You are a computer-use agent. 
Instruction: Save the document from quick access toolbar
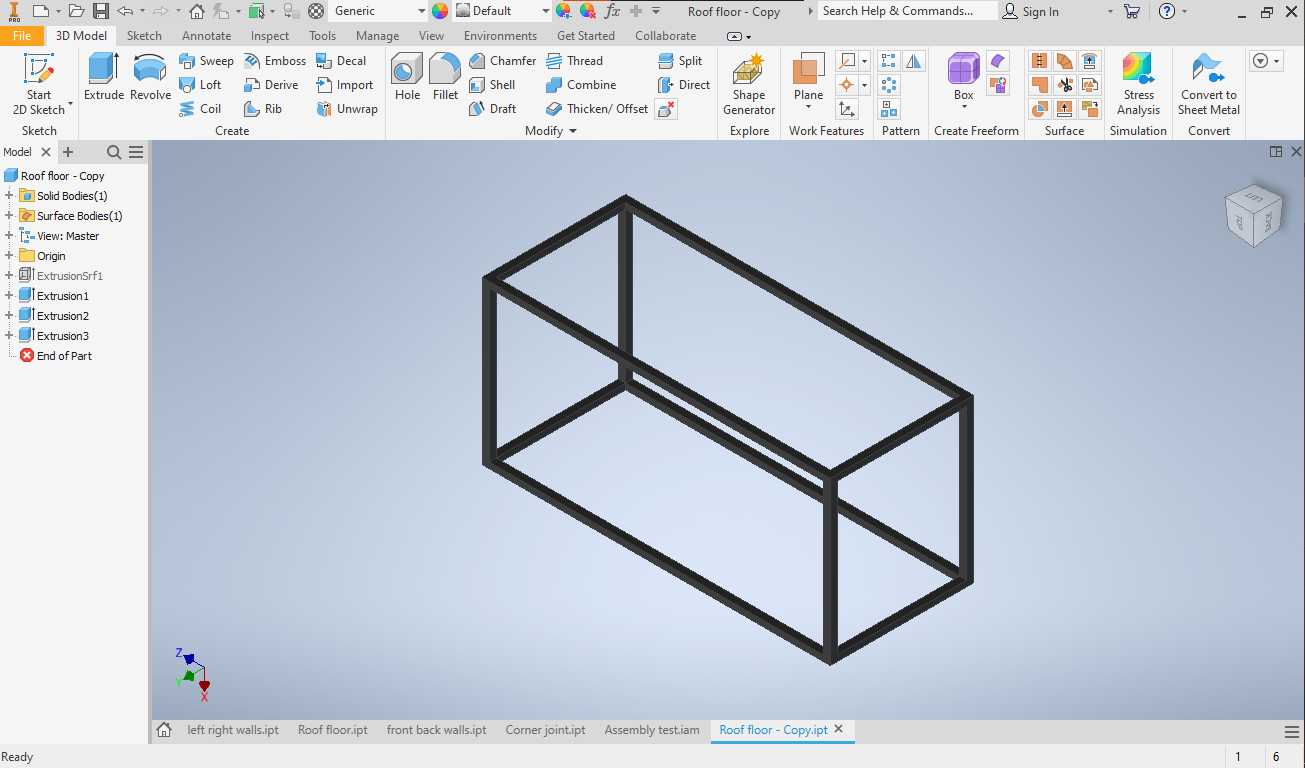click(101, 11)
